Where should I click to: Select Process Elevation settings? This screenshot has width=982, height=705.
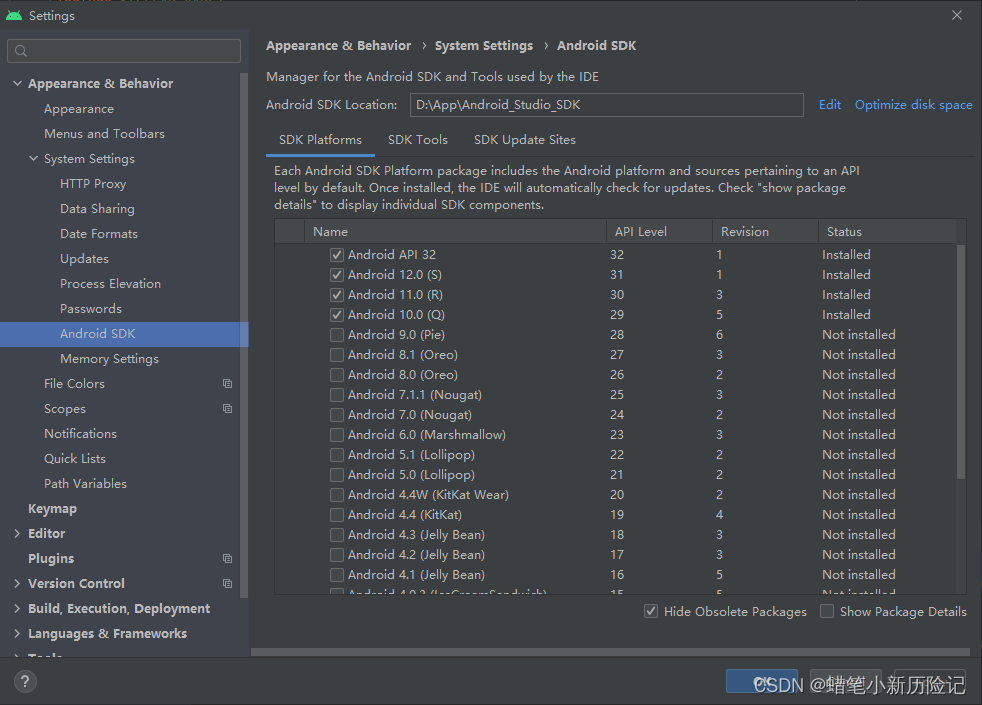(110, 284)
